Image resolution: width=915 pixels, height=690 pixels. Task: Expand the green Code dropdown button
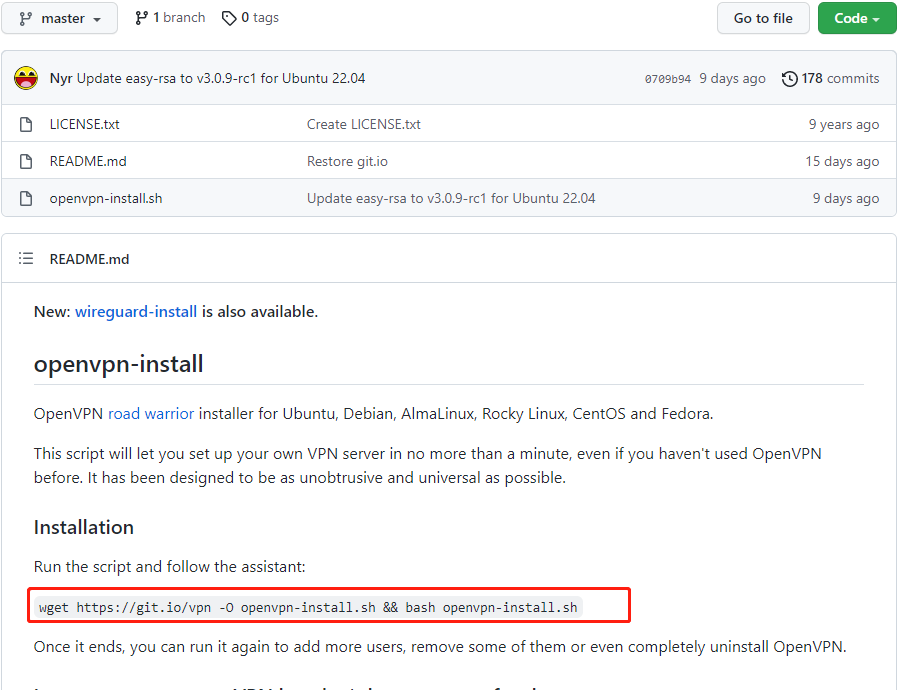click(856, 18)
